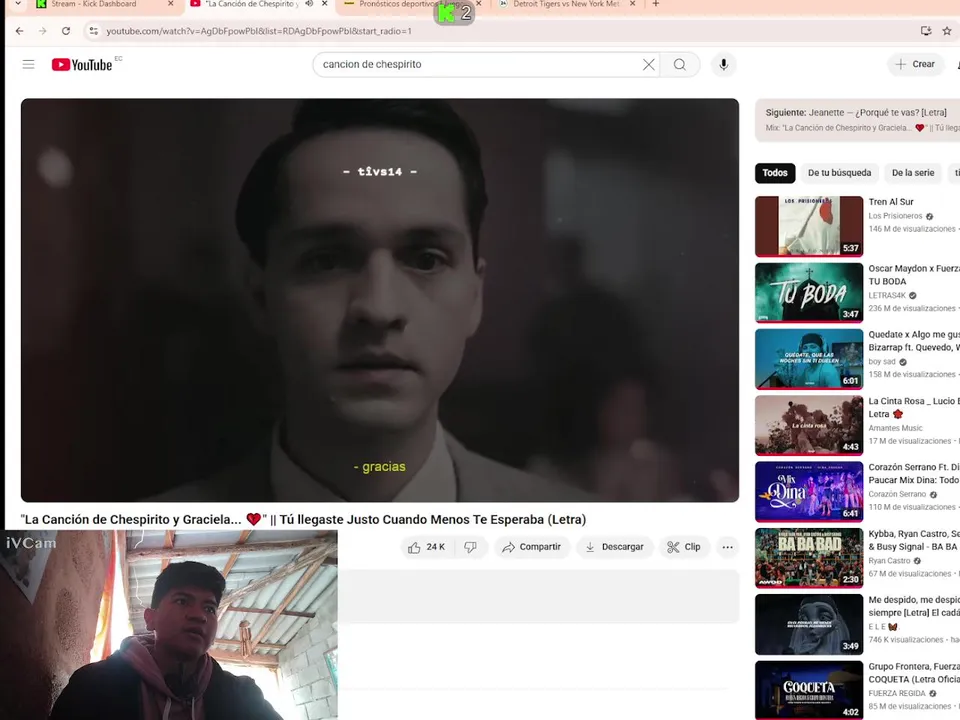
Task: Click the 24 K like count
Action: 436,547
